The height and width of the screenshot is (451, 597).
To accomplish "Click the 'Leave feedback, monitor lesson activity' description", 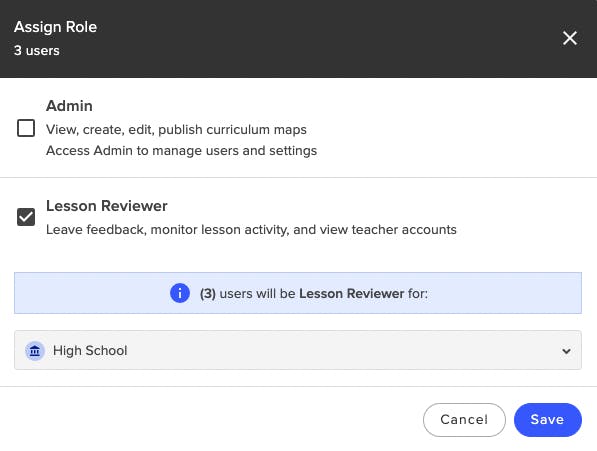I will [251, 230].
